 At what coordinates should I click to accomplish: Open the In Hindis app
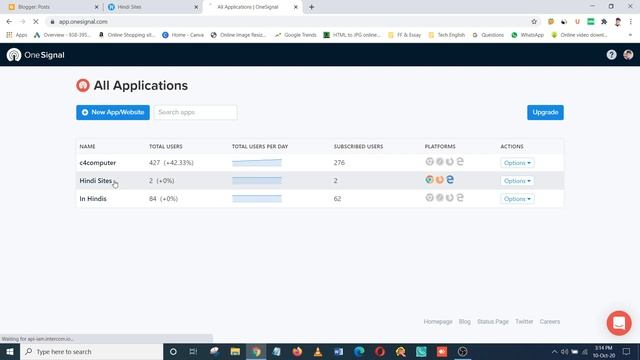[x=93, y=199]
